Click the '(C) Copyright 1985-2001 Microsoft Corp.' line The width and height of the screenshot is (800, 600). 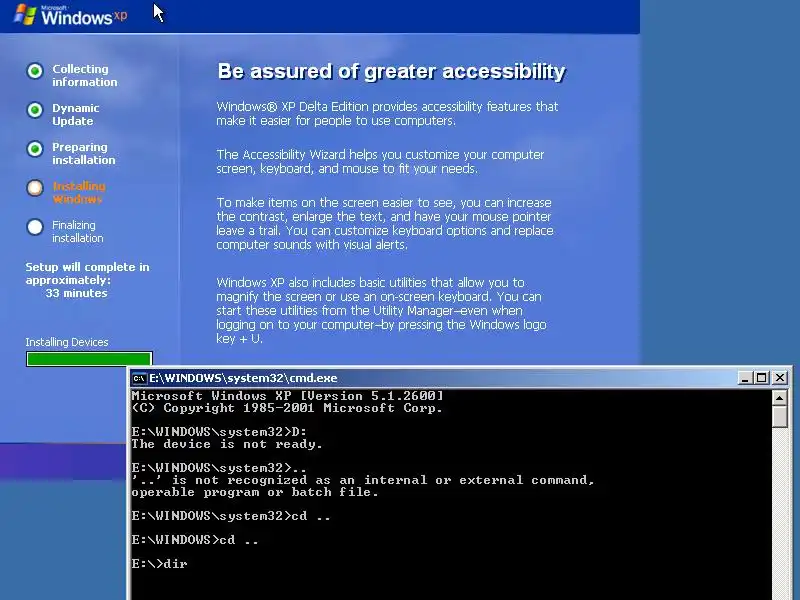[287, 408]
